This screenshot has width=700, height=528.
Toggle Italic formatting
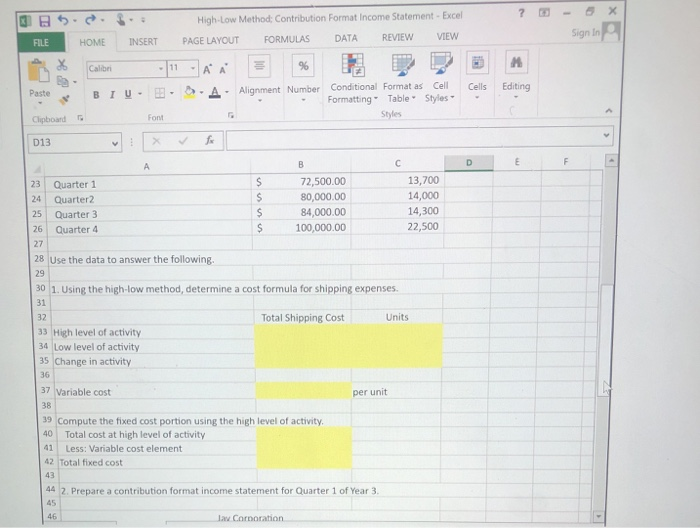pos(112,95)
